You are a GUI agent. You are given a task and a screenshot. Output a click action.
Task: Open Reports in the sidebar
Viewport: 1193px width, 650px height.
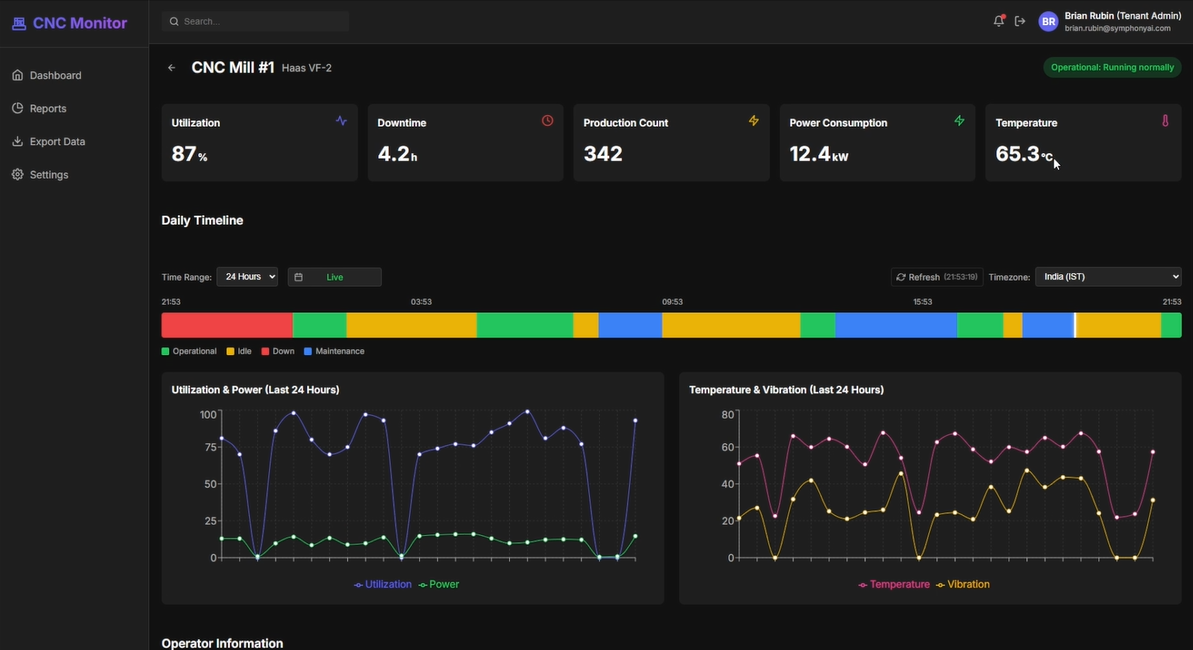coord(48,108)
